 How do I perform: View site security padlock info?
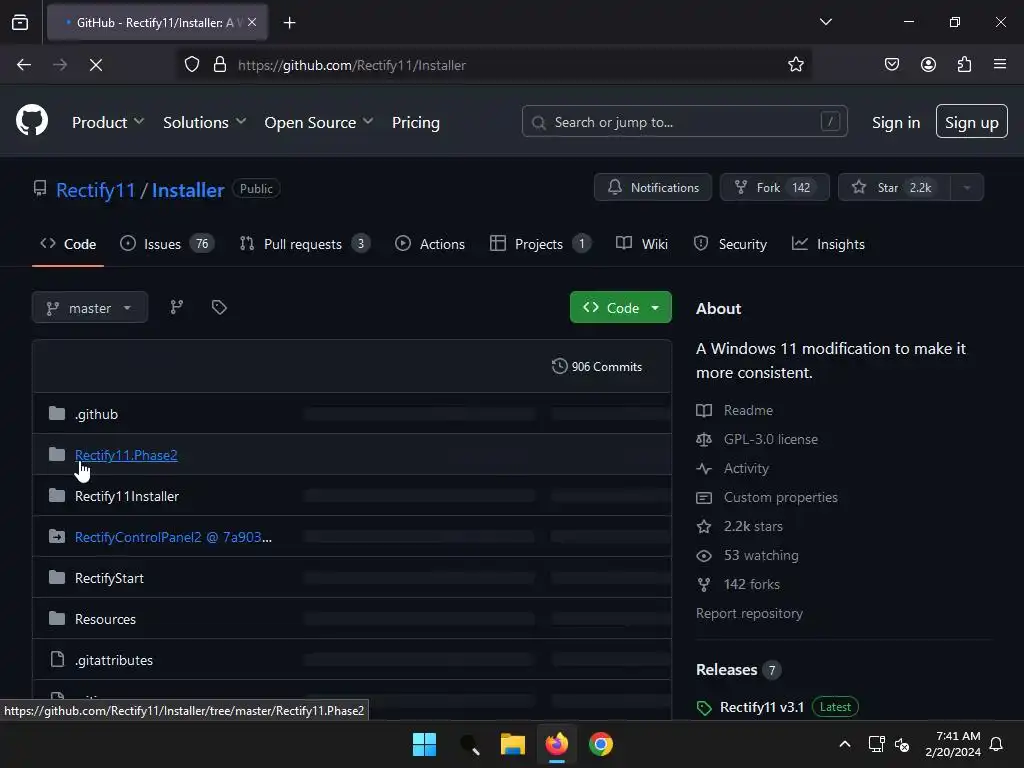click(x=220, y=65)
